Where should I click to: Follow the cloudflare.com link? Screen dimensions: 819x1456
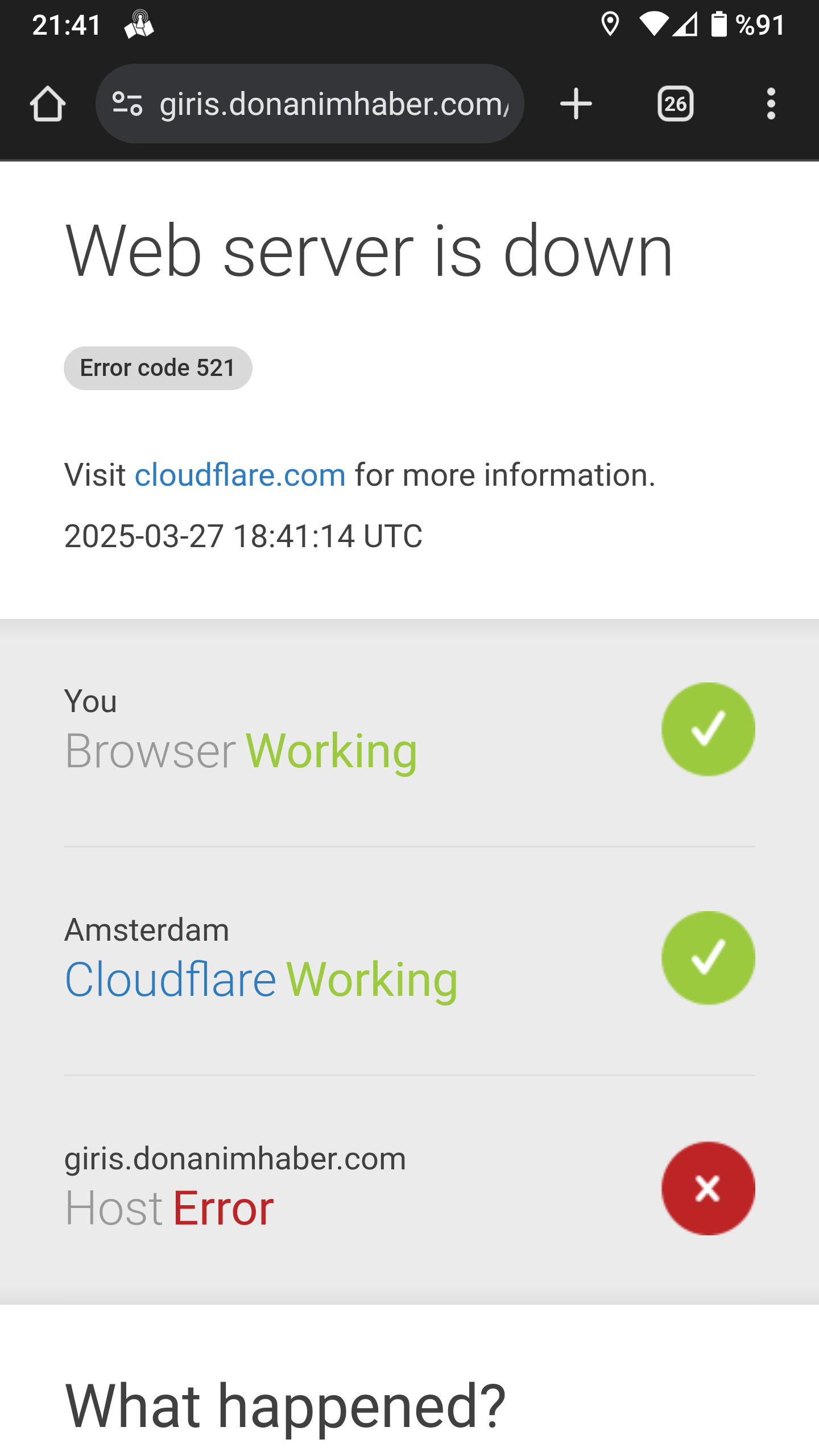pyautogui.click(x=240, y=475)
